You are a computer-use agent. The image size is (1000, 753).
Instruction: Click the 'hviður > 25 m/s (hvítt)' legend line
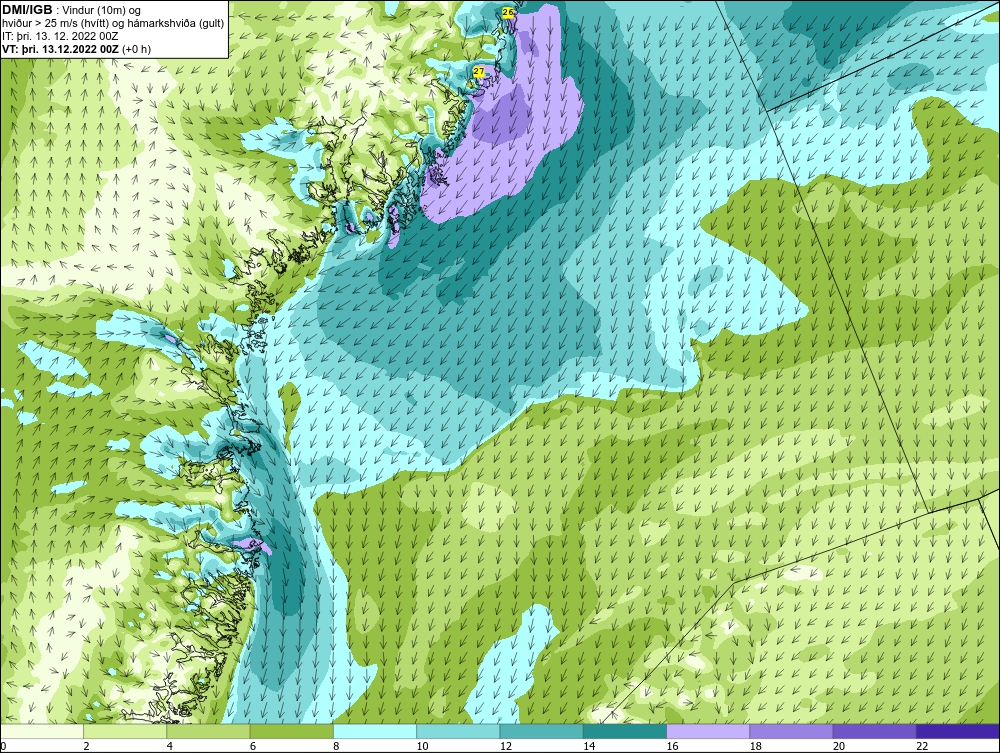(x=113, y=24)
